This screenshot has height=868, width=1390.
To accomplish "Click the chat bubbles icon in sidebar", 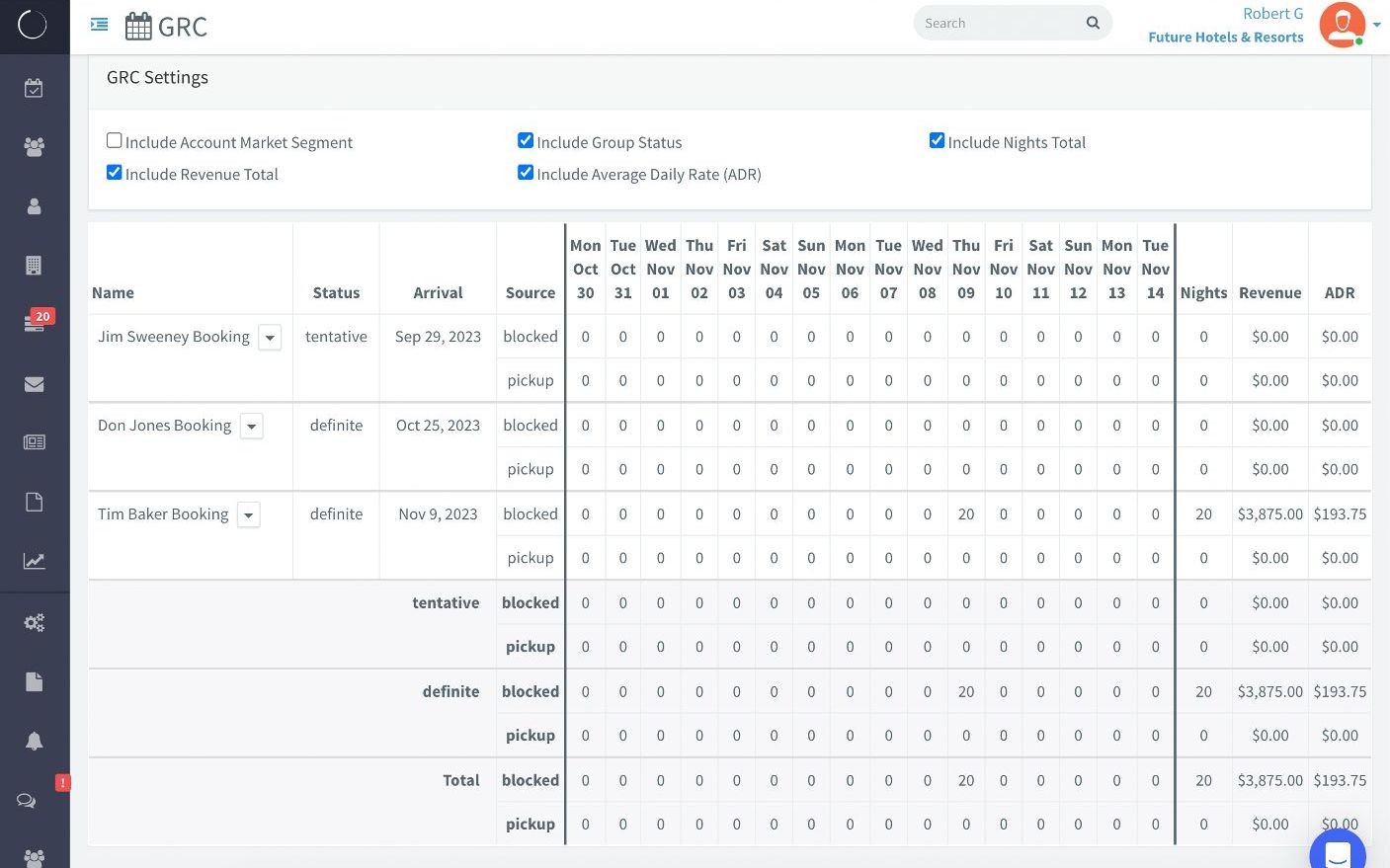I will (x=27, y=801).
